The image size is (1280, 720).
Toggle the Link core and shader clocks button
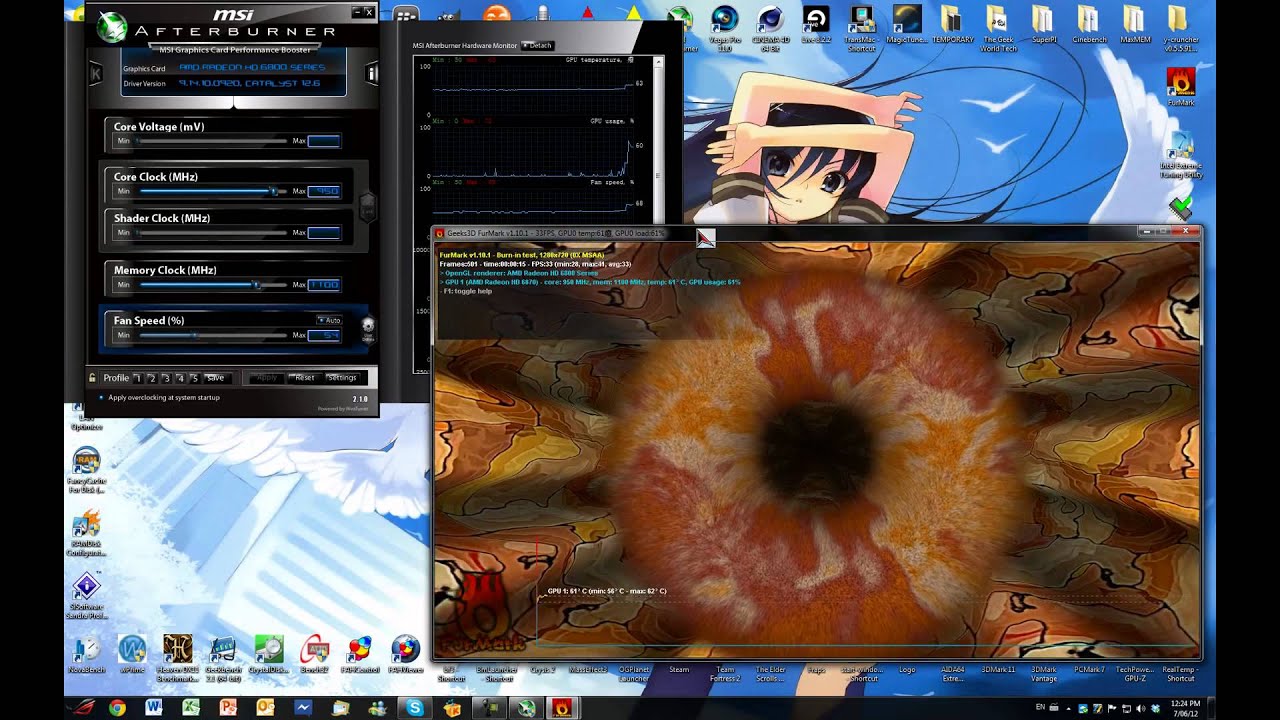pos(367,207)
